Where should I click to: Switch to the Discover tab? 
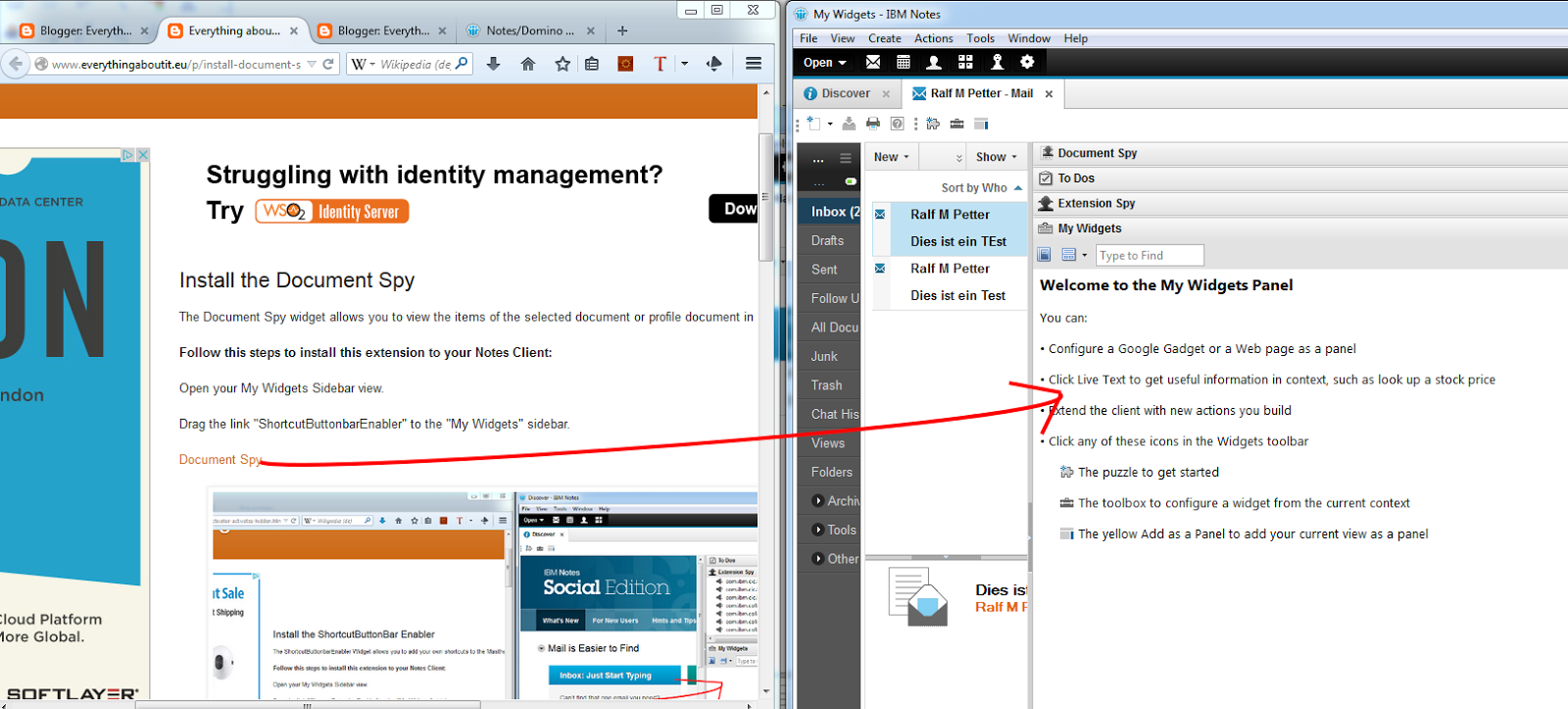(845, 93)
